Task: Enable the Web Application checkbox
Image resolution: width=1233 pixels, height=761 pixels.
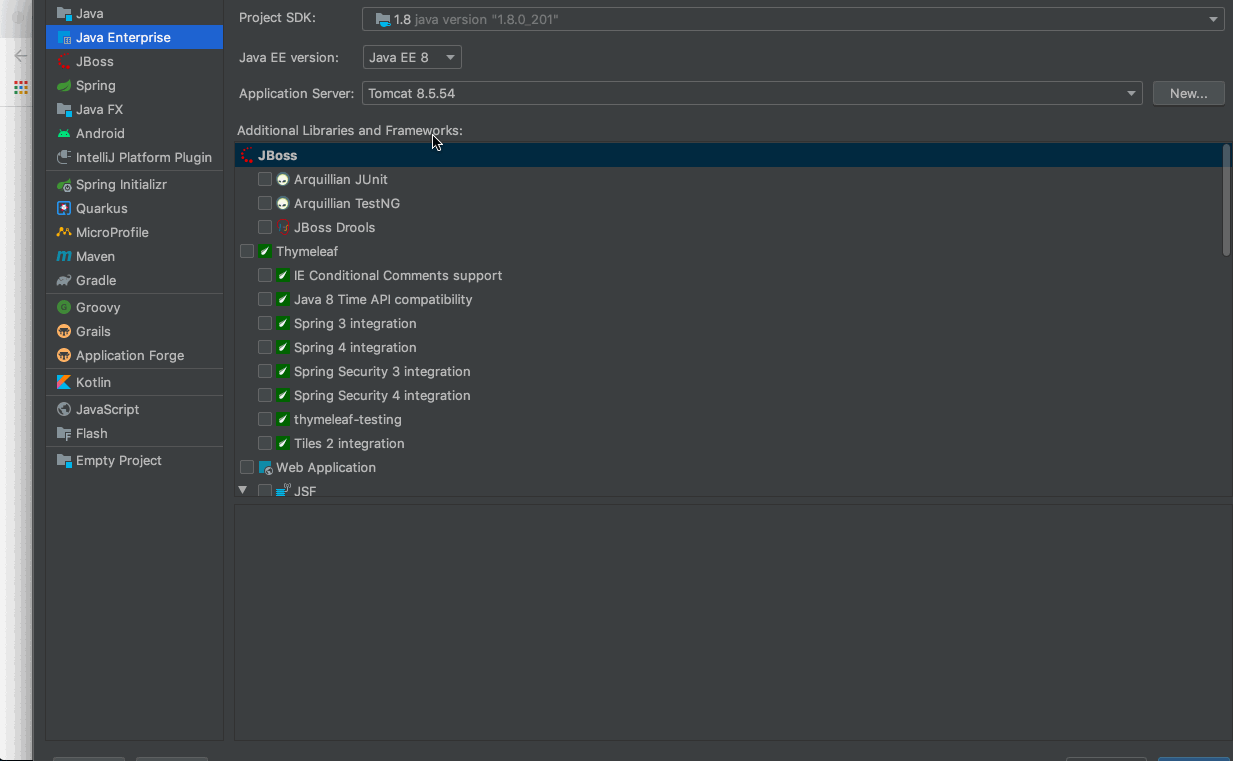Action: (247, 468)
